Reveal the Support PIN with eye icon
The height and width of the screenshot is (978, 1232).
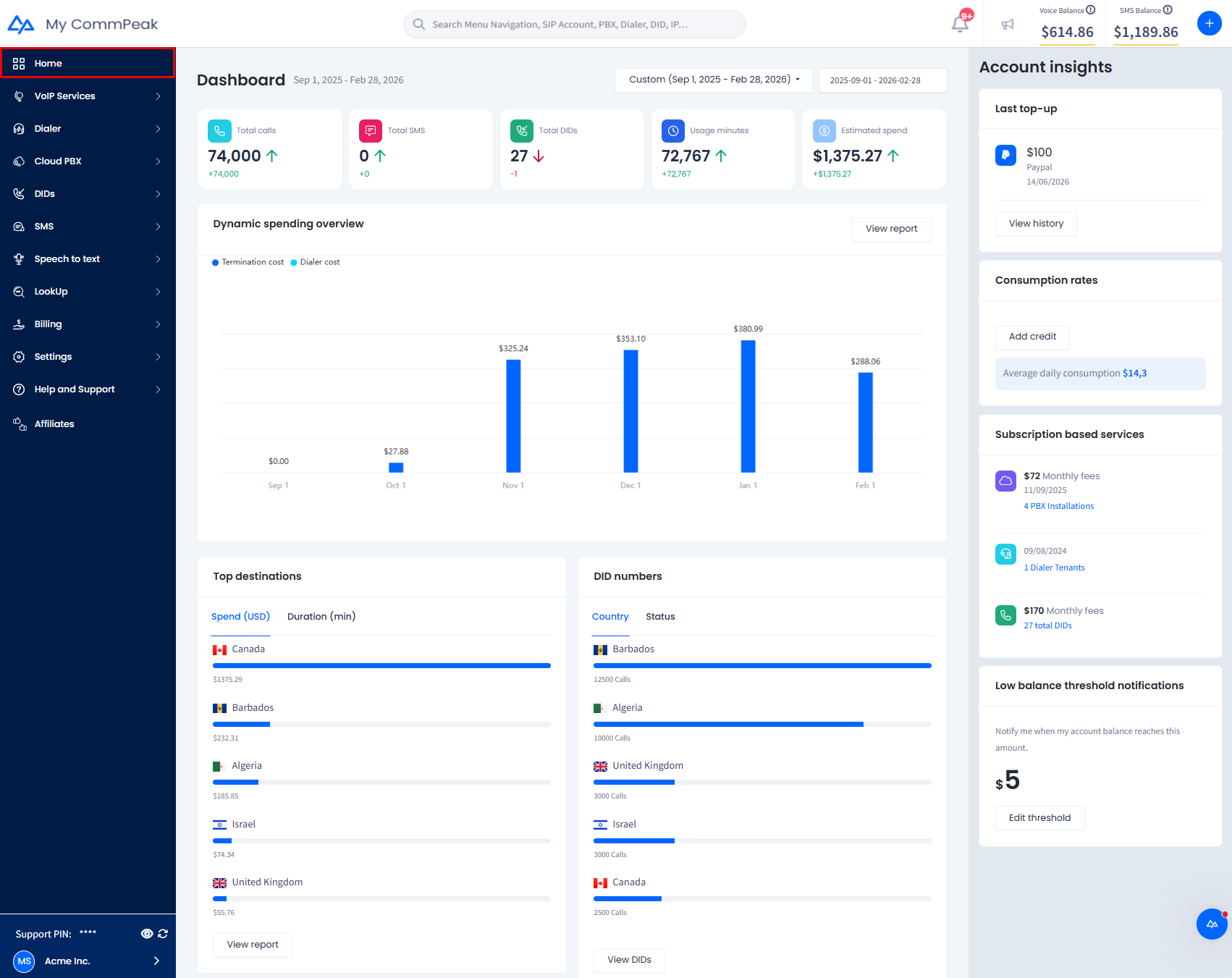click(147, 934)
